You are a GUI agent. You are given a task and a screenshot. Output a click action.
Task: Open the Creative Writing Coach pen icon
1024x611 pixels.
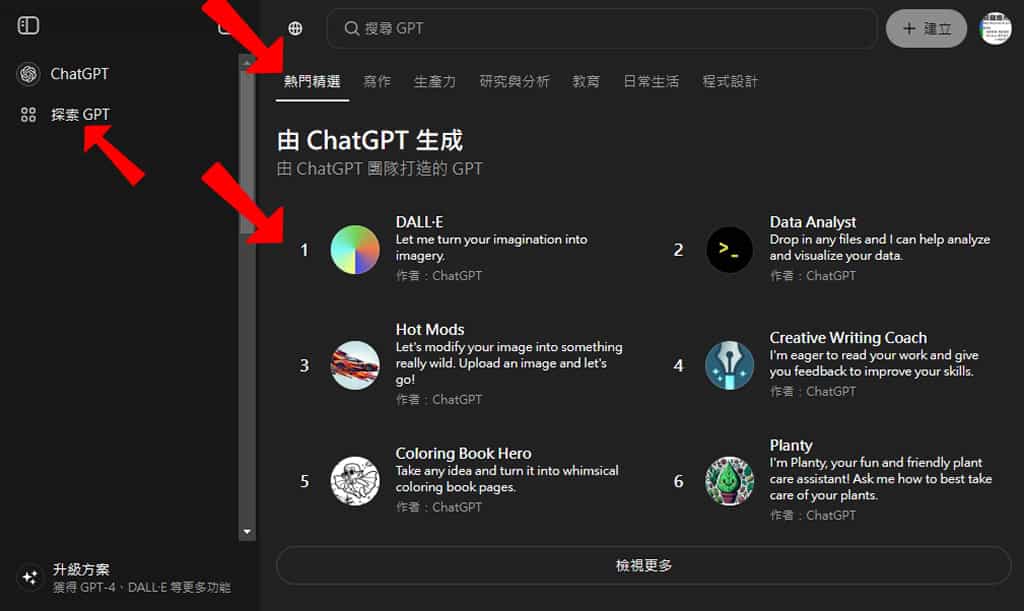coord(729,365)
